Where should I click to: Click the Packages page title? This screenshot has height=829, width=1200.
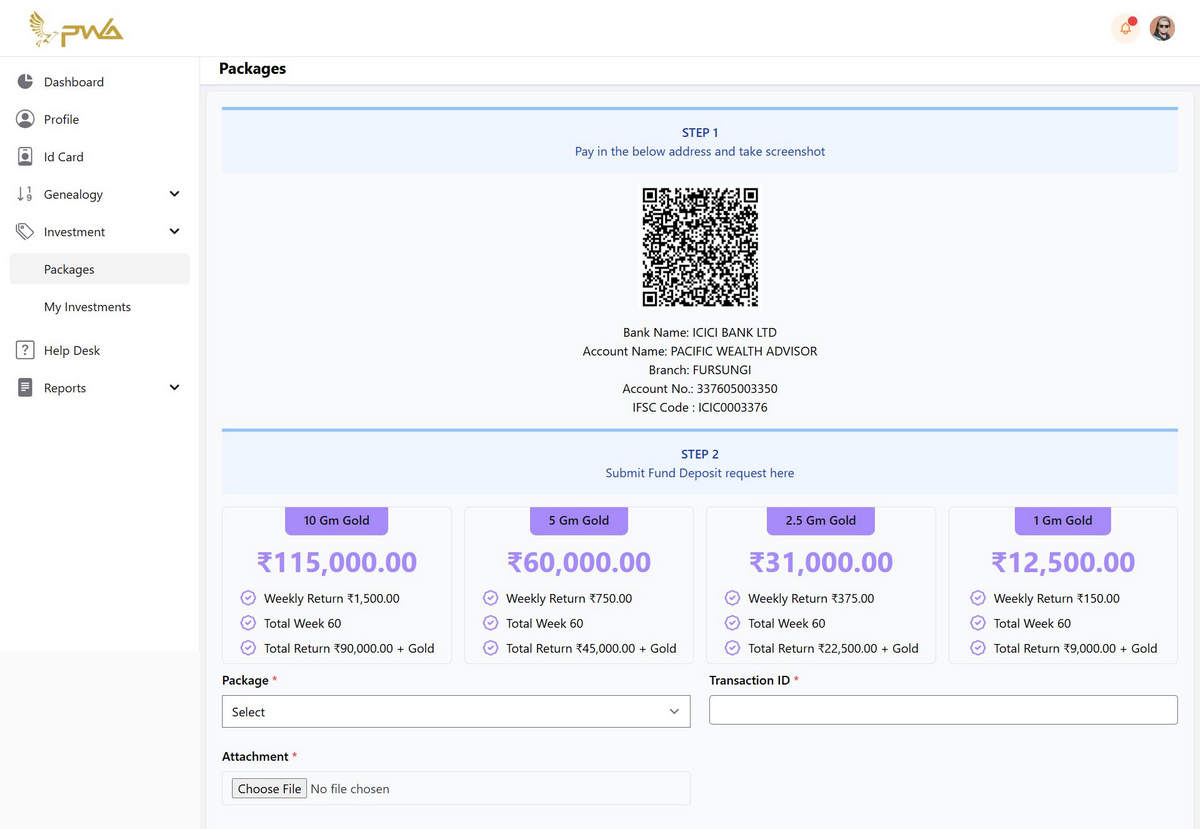pos(252,69)
